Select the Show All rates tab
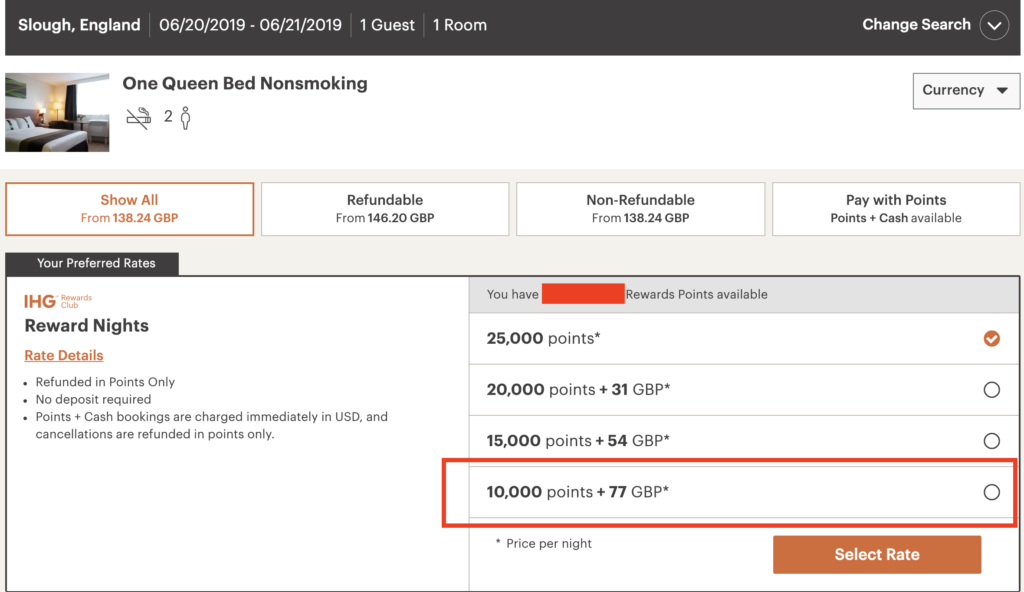The image size is (1024, 592). 129,208
